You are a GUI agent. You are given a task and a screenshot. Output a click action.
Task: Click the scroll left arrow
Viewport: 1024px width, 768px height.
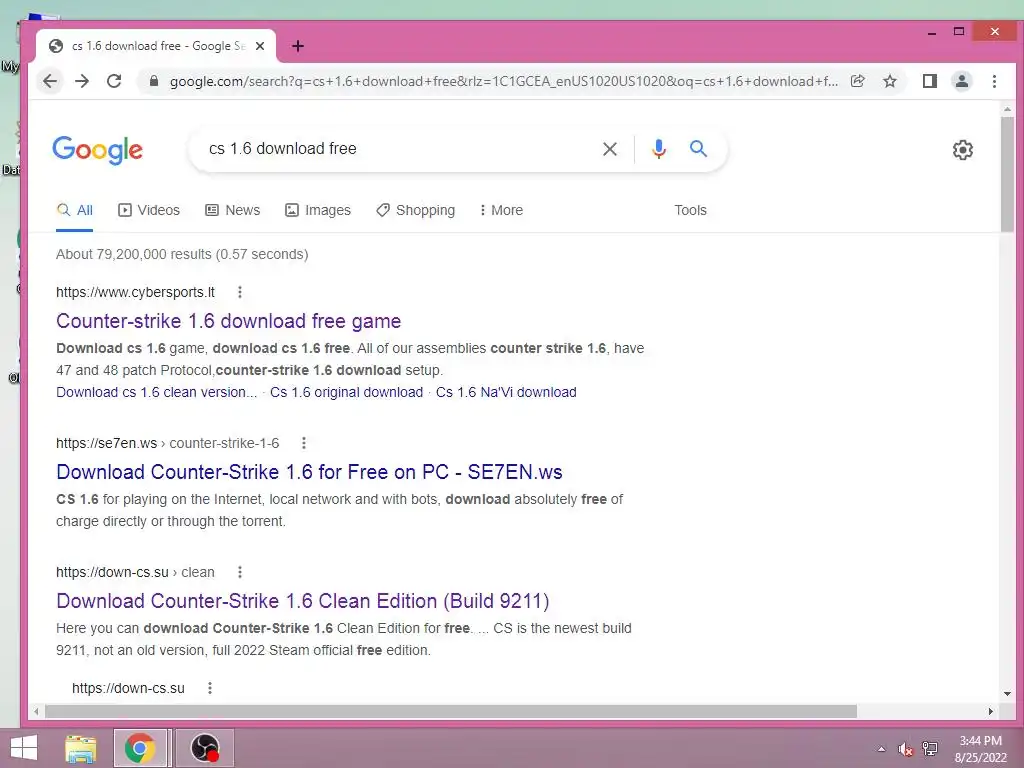tap(36, 711)
